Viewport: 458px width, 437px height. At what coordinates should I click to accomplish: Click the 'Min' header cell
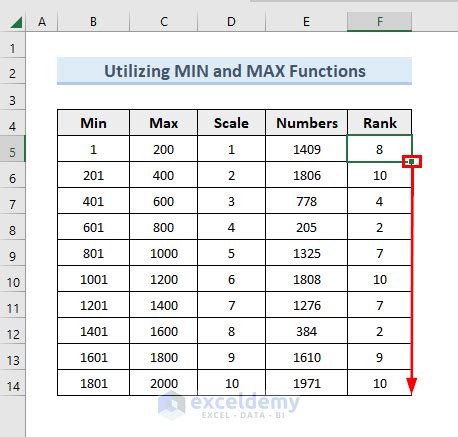coord(93,123)
